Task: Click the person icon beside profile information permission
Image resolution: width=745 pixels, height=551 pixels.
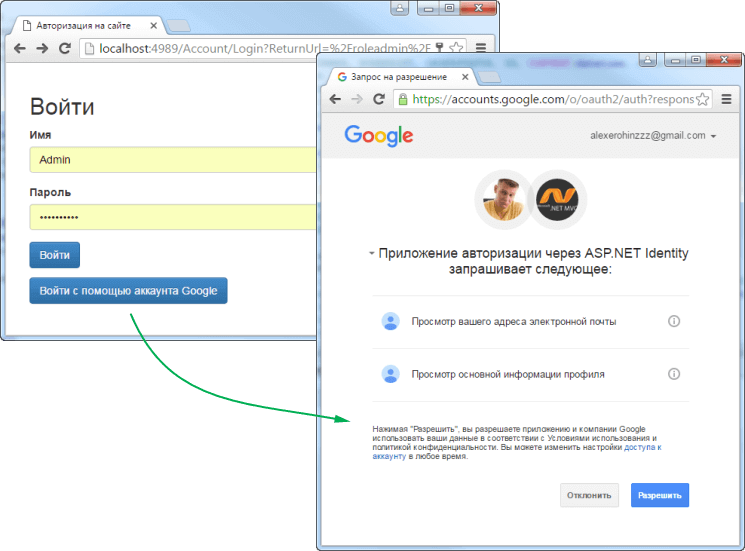Action: click(391, 374)
